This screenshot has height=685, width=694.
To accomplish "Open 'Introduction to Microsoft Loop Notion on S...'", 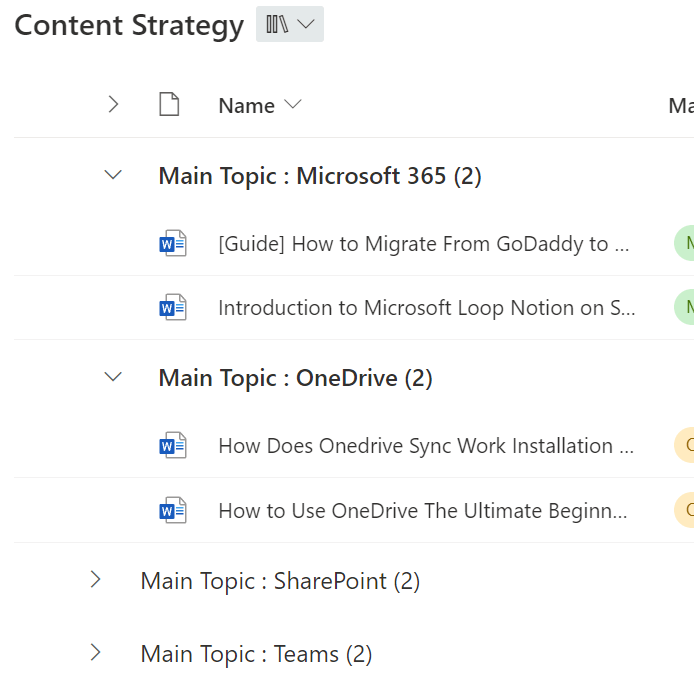I will click(427, 308).
